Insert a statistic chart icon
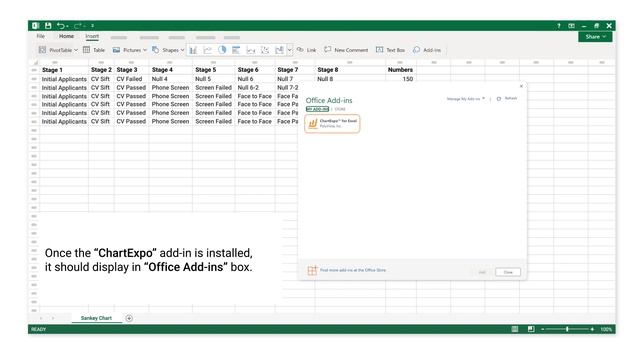 [251, 50]
